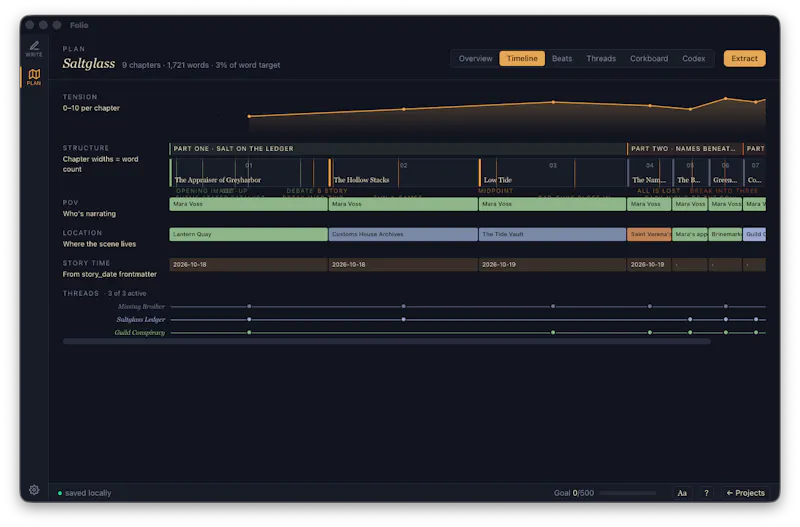Click the BREAK INTO THREE beat label

tap(723, 191)
